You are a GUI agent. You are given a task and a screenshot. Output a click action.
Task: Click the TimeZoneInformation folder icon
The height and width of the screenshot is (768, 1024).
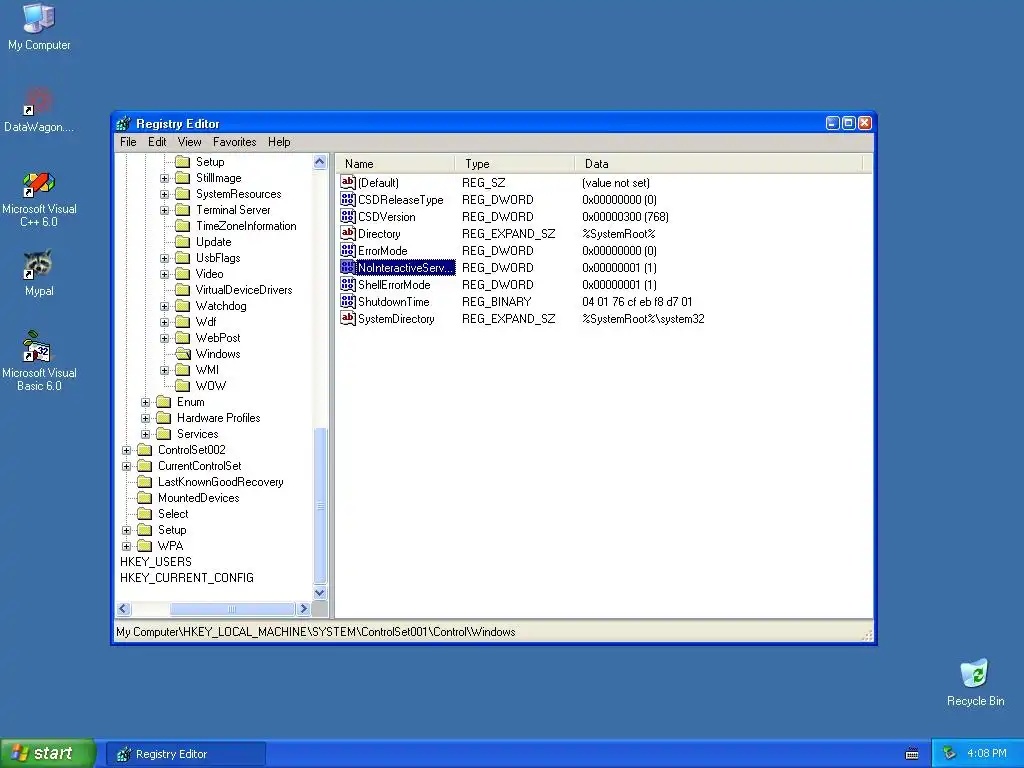pos(183,226)
